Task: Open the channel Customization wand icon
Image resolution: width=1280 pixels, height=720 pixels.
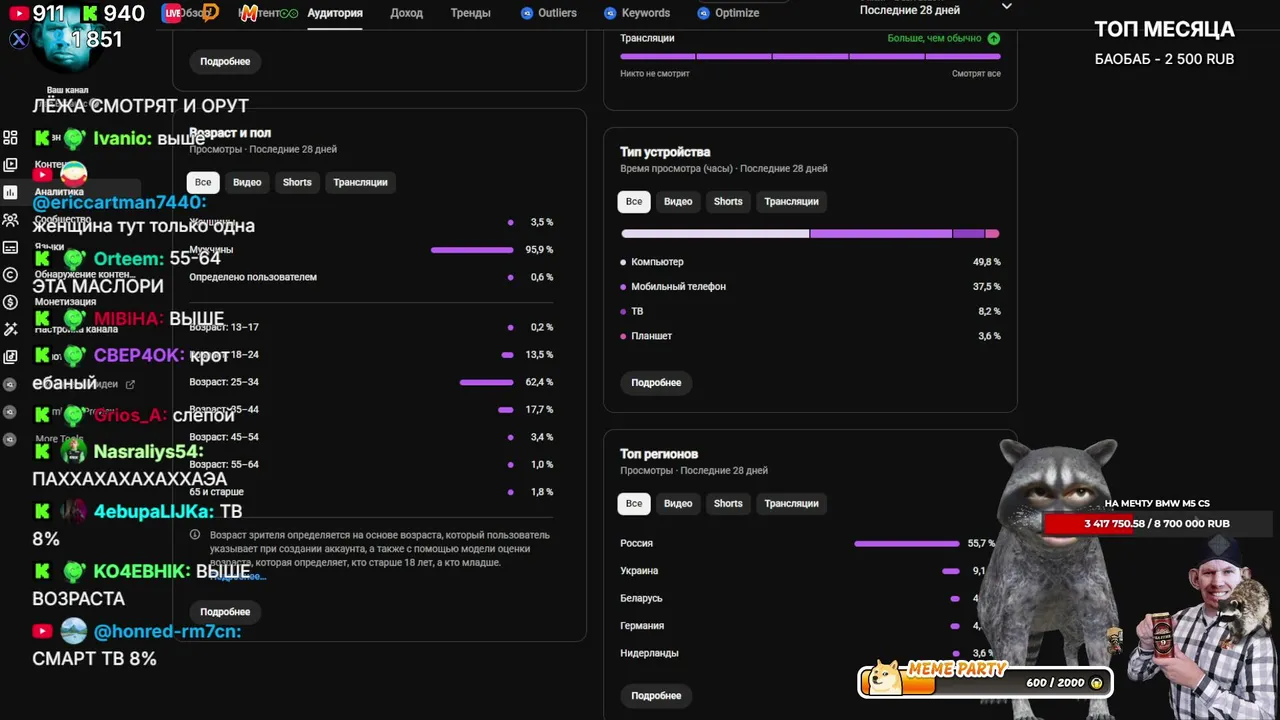Action: [x=10, y=329]
